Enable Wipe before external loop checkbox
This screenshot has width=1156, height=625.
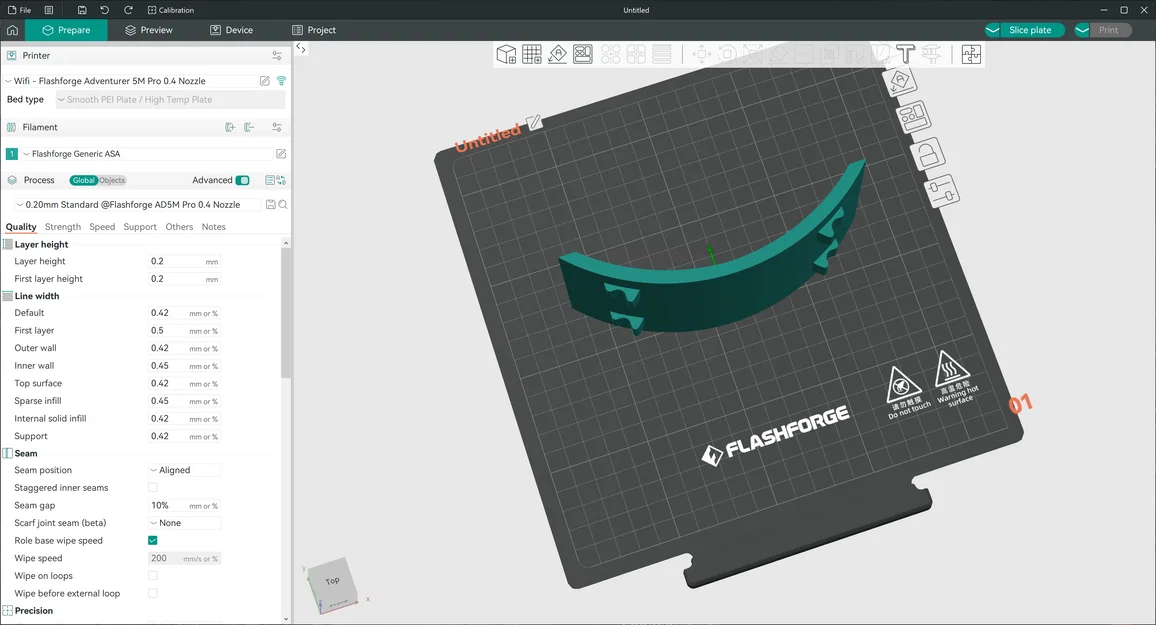[x=153, y=593]
